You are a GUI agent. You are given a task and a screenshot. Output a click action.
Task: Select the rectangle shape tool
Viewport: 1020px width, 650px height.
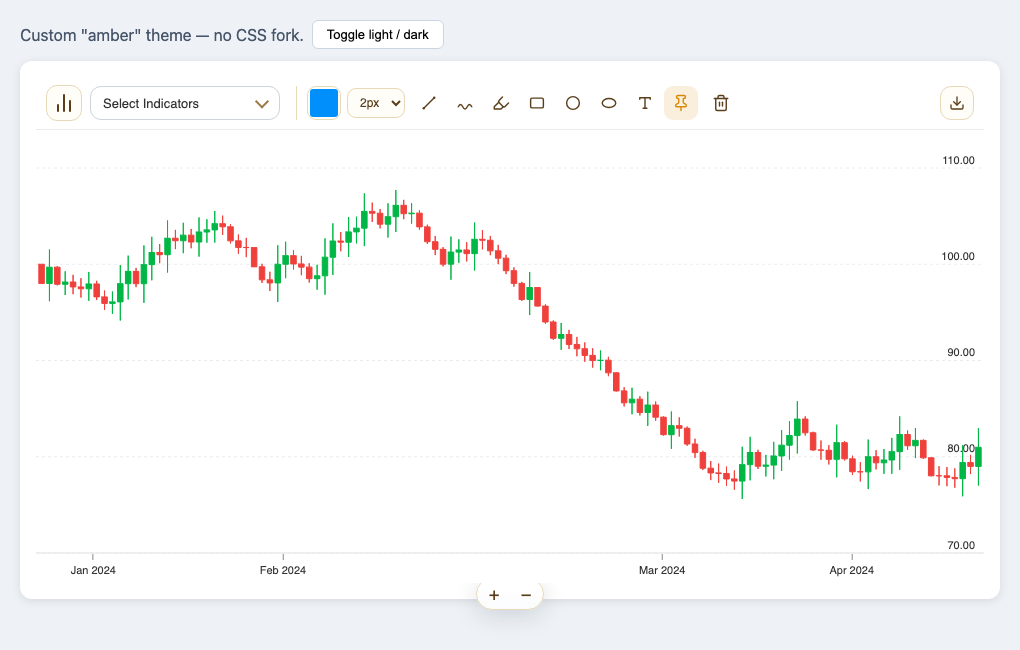537,103
